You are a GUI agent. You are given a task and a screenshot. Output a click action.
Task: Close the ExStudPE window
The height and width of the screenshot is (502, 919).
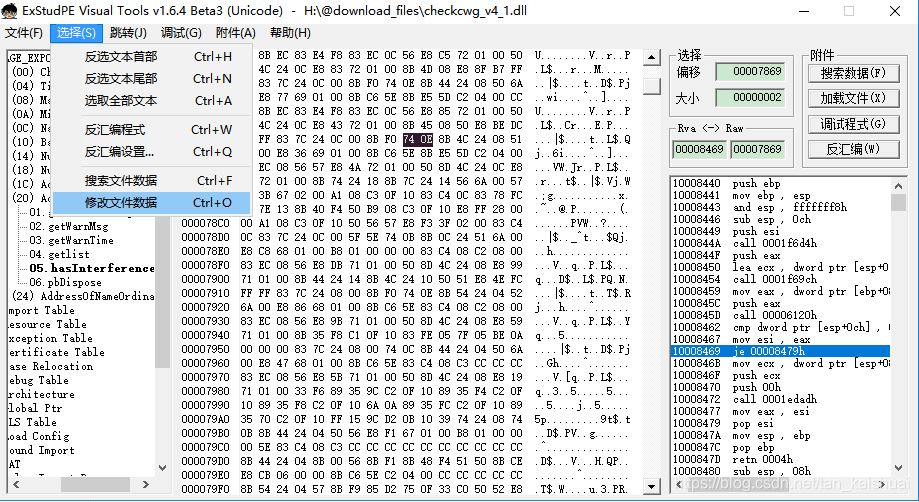895,11
